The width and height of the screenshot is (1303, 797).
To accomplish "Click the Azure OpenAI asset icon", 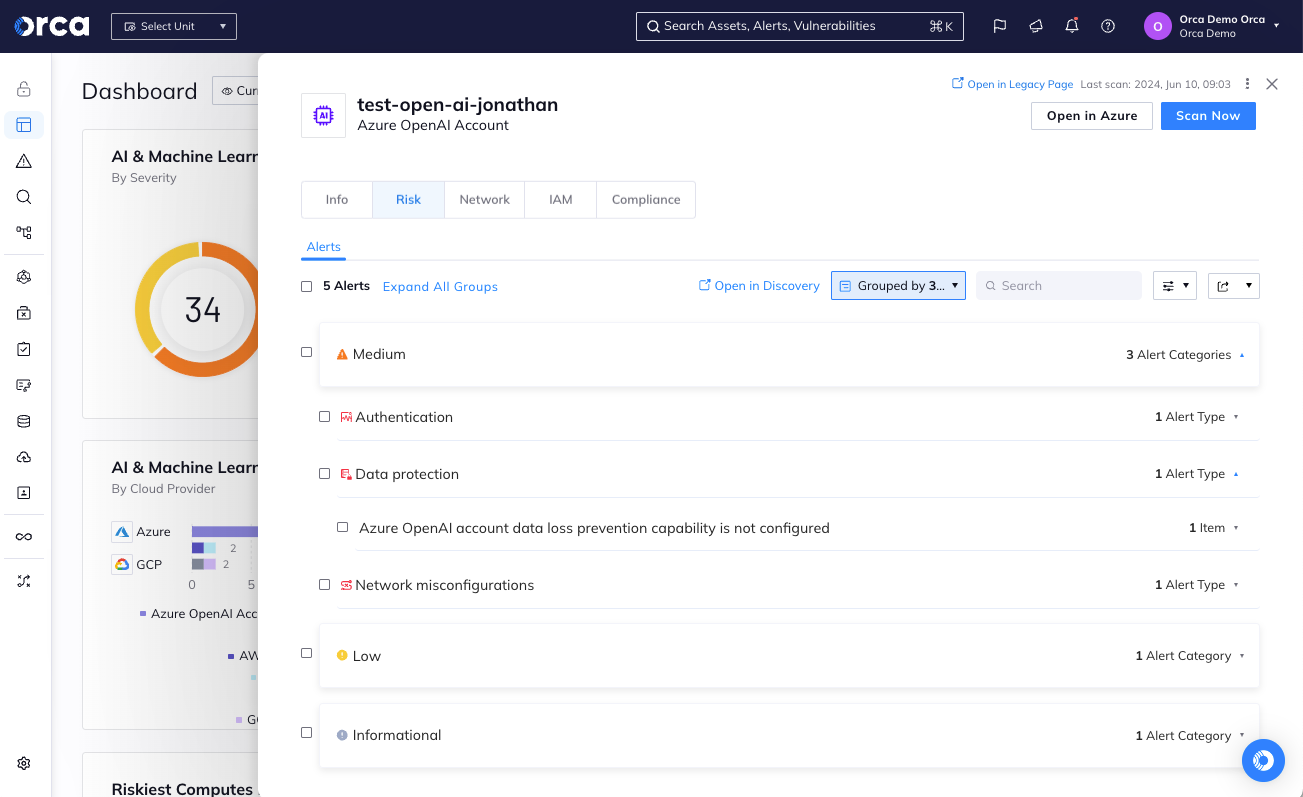I will pos(323,116).
